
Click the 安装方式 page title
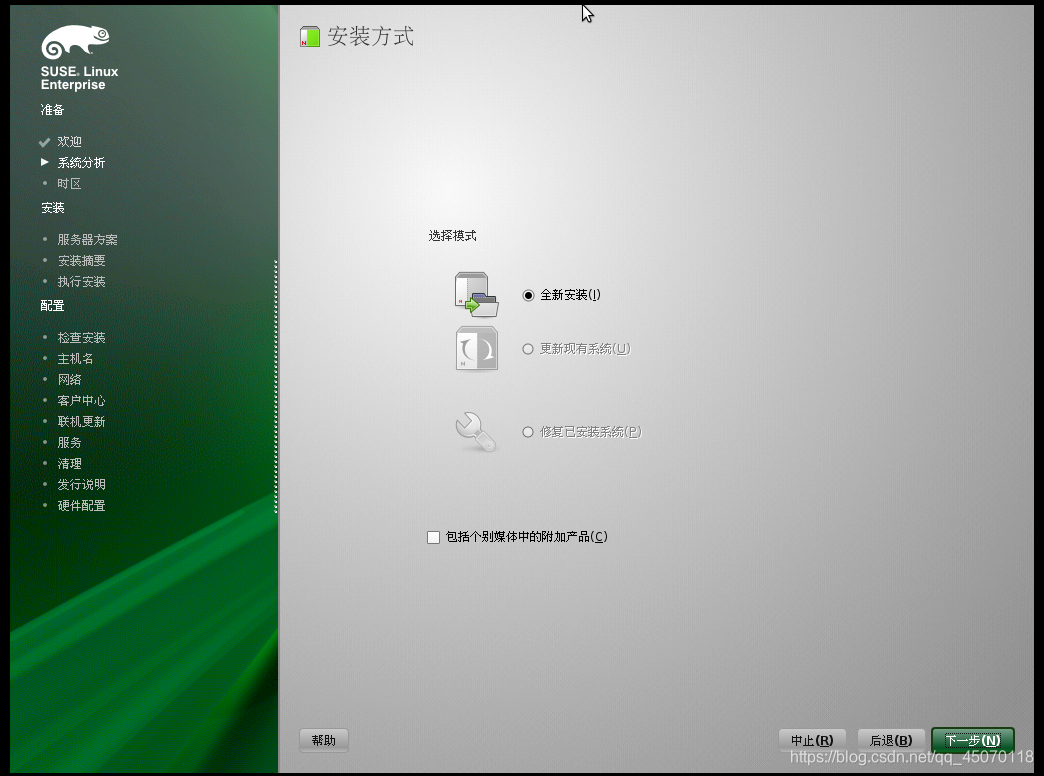(x=370, y=37)
